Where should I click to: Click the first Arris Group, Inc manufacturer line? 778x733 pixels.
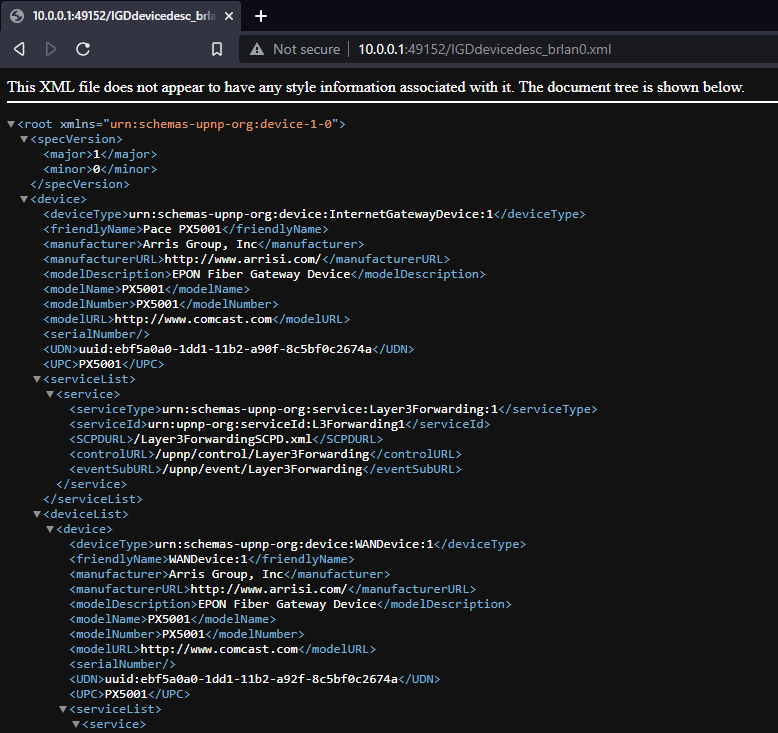203,244
